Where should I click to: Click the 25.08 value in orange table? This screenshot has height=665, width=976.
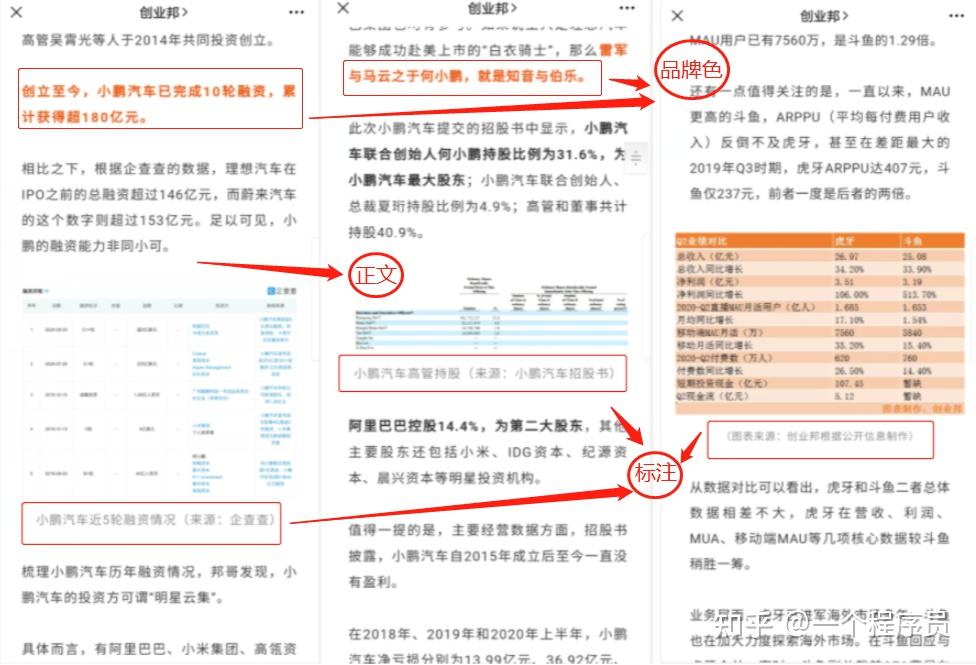(x=914, y=256)
